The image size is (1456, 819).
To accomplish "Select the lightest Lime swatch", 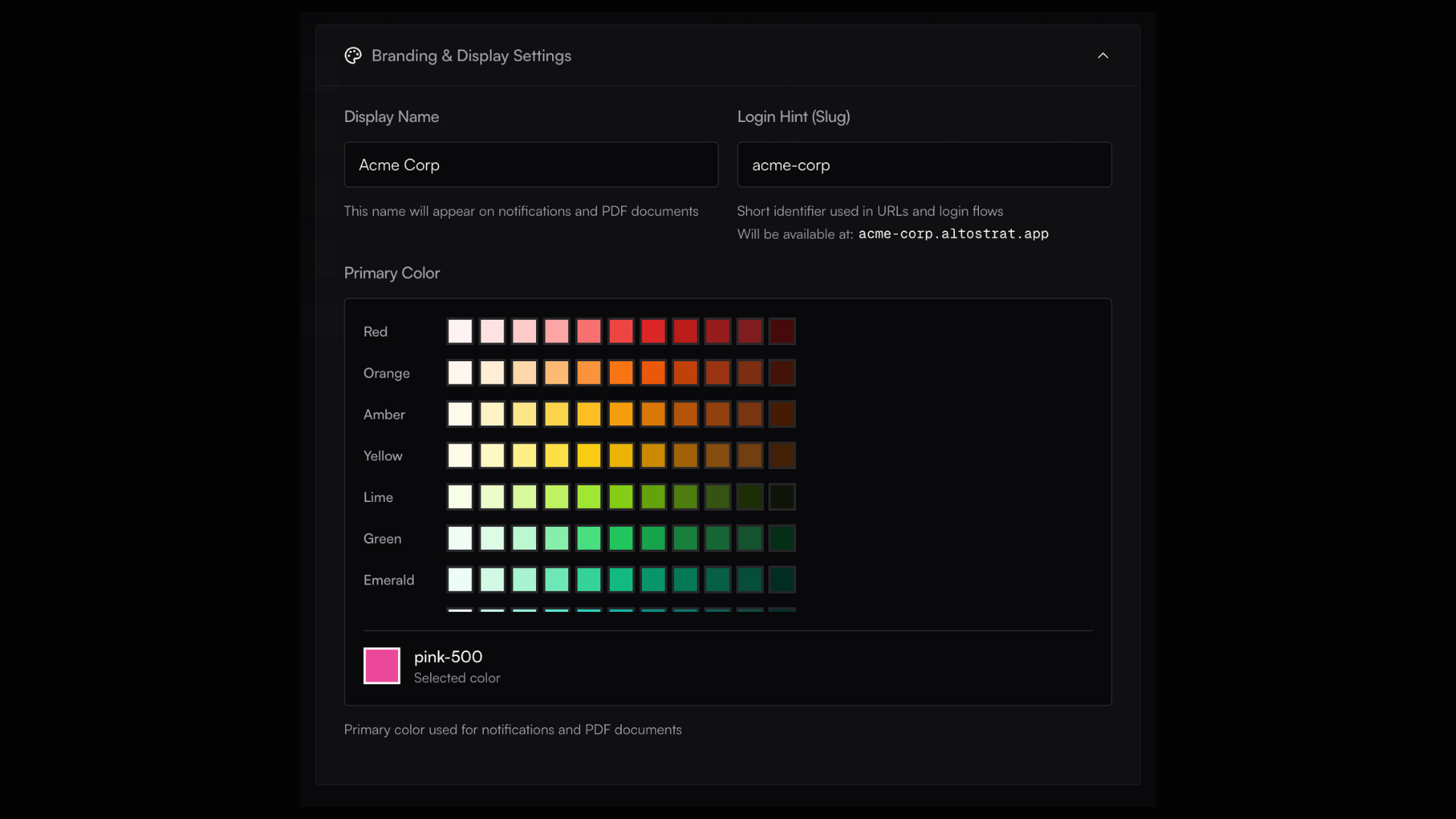I will pos(460,497).
